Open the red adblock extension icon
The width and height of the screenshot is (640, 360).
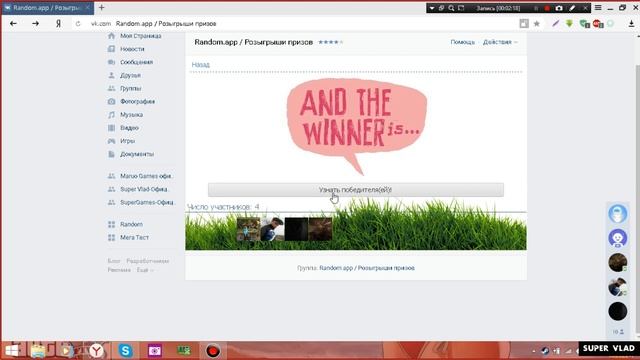598,24
